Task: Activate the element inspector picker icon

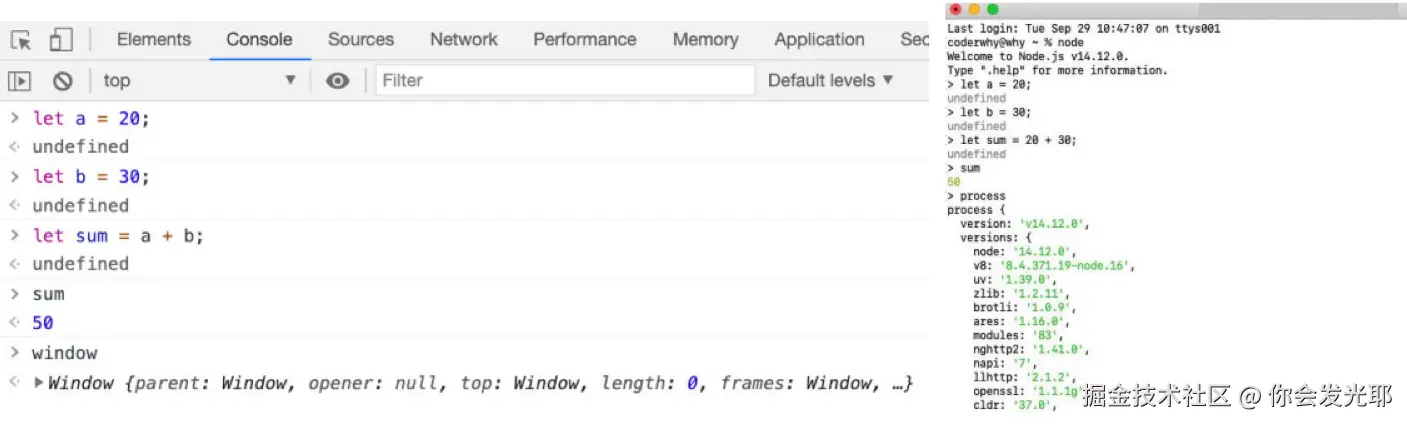Action: coord(21,40)
